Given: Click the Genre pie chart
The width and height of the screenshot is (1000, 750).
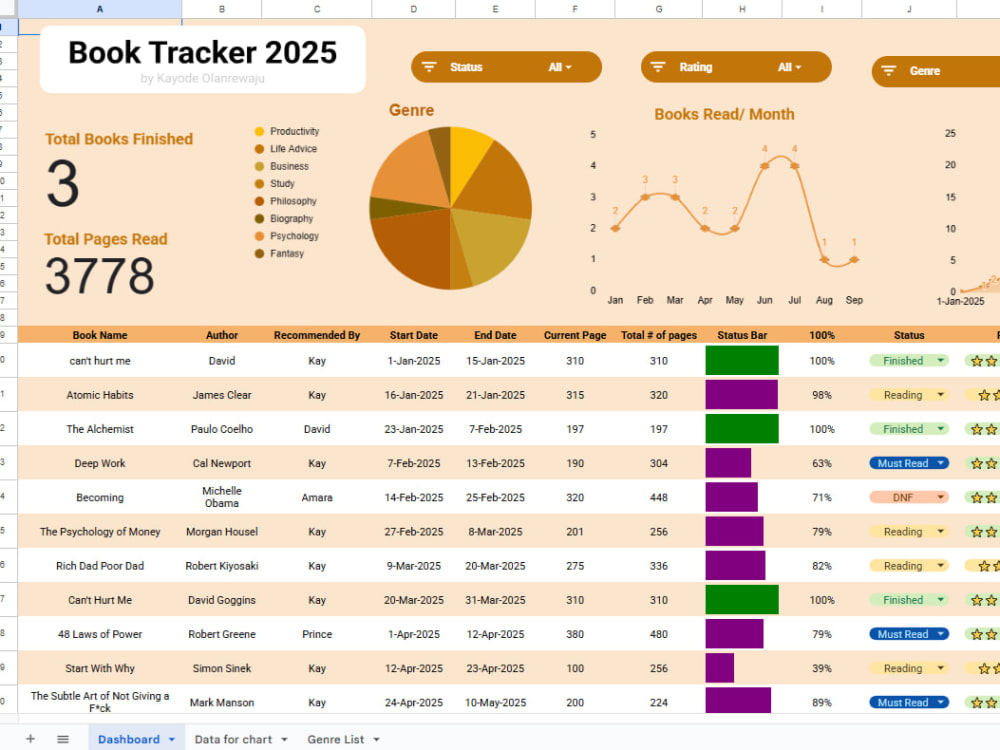Looking at the screenshot, I should coord(450,208).
